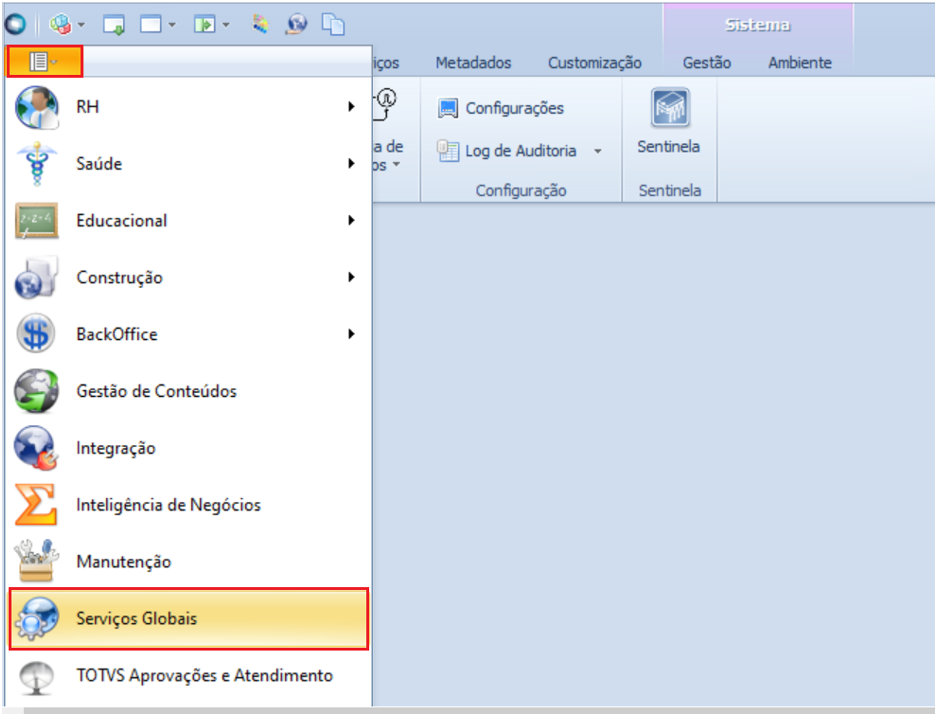
Task: Open Configurações ribbon button label
Action: click(x=515, y=109)
